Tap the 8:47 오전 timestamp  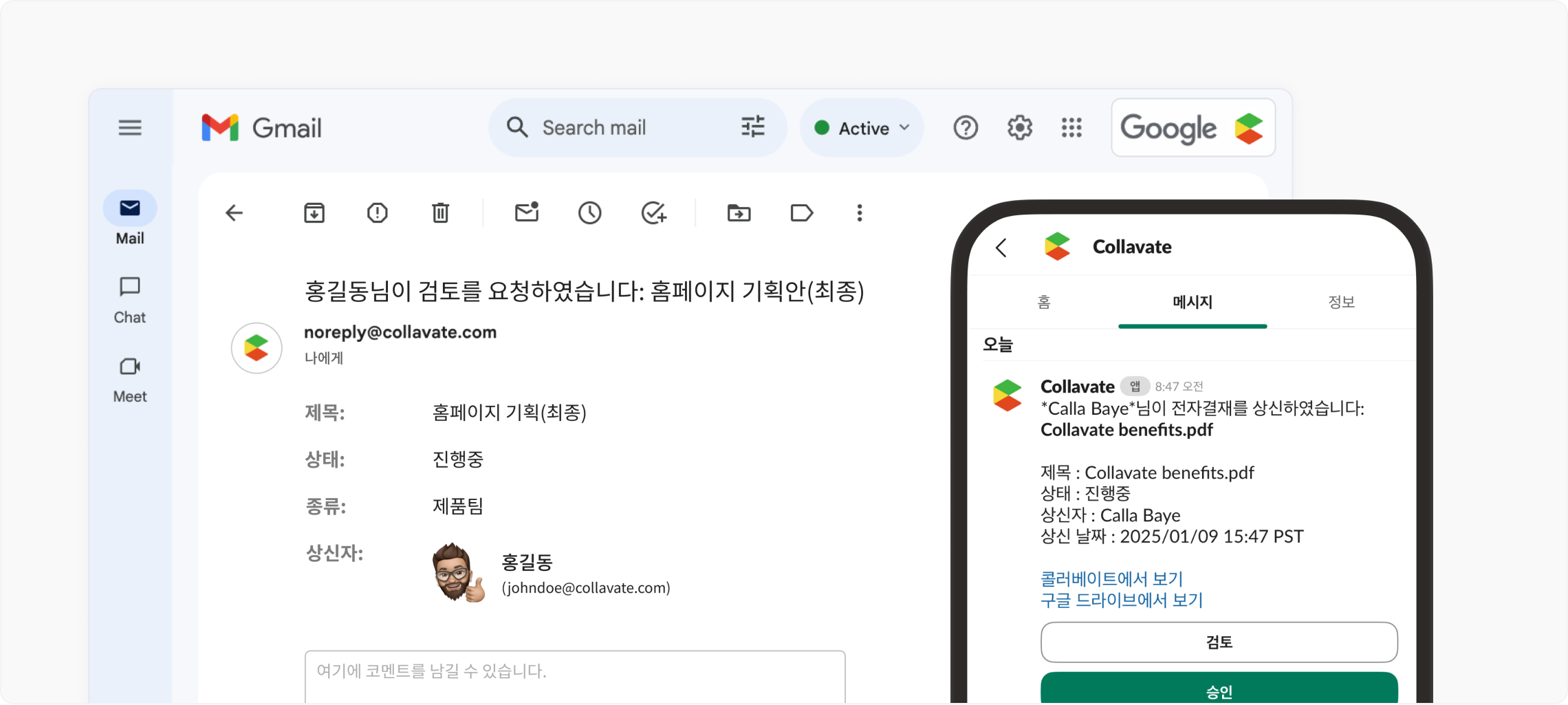coord(1179,387)
